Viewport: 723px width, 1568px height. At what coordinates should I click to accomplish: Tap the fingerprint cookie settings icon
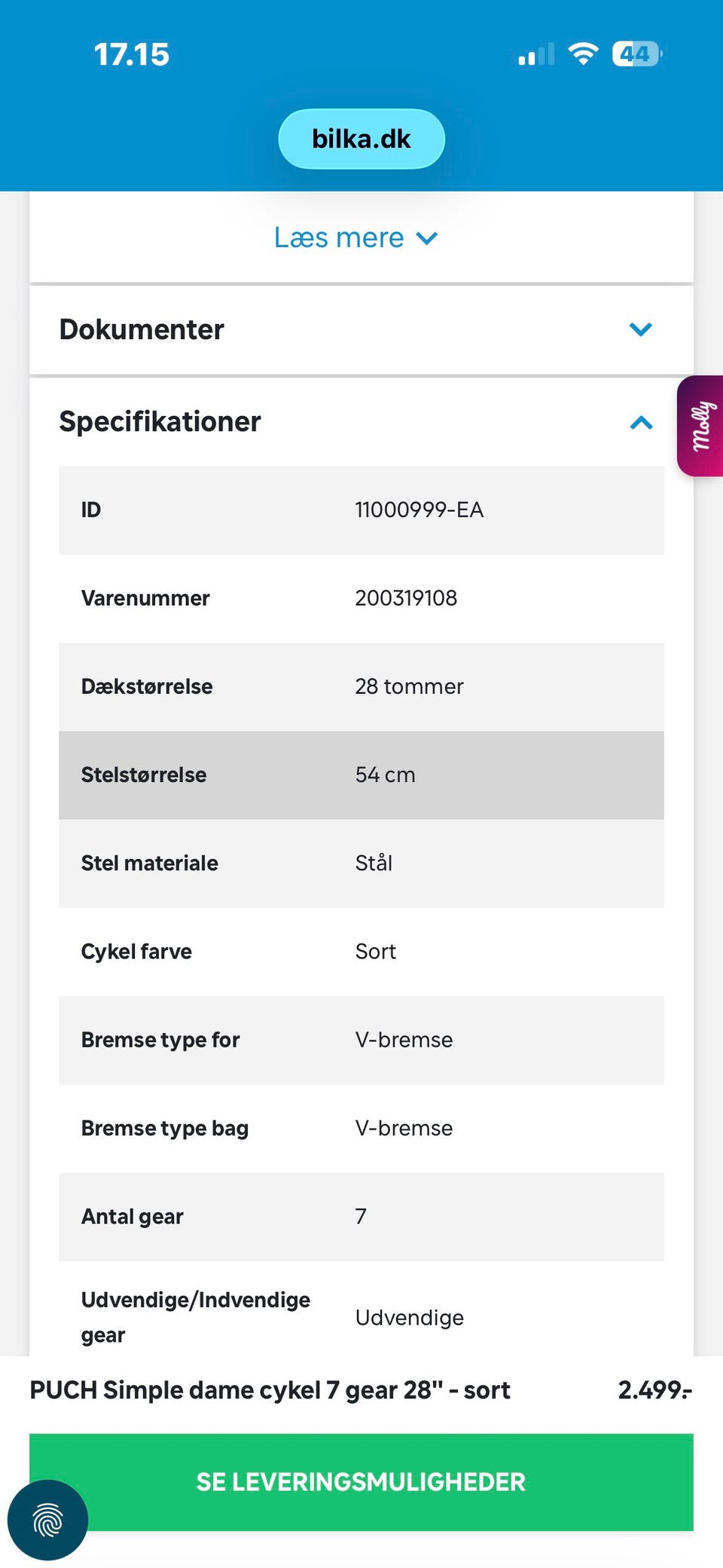click(47, 1520)
